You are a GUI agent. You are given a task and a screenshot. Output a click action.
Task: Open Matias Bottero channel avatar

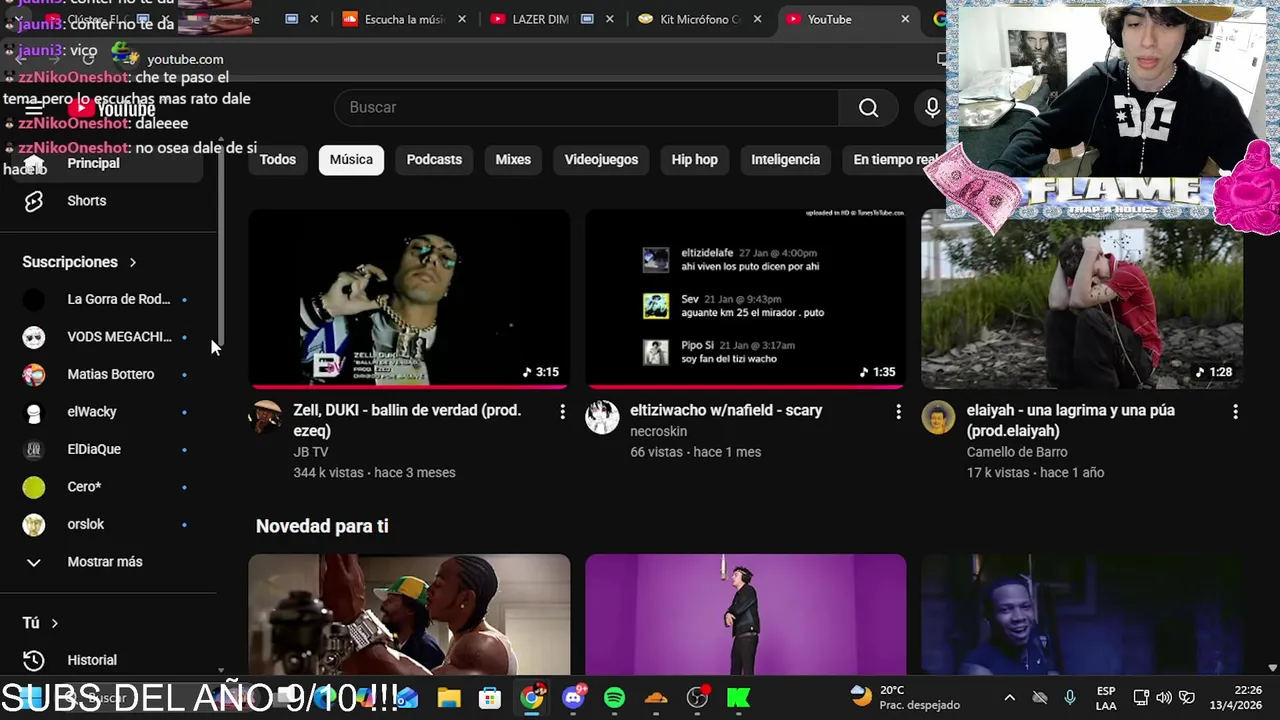point(34,374)
